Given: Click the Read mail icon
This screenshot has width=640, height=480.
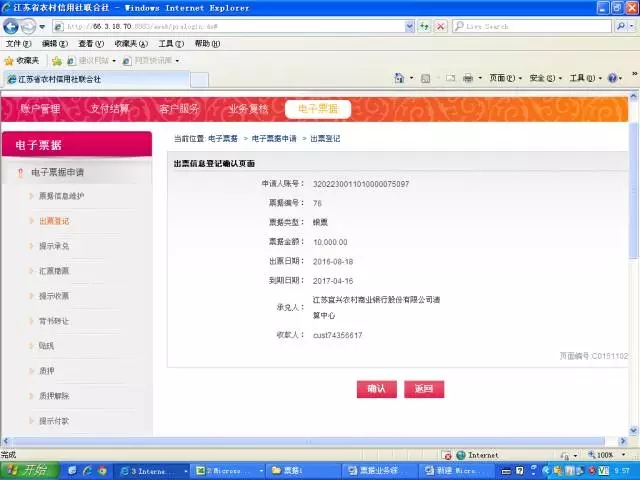Looking at the screenshot, I should pos(450,78).
